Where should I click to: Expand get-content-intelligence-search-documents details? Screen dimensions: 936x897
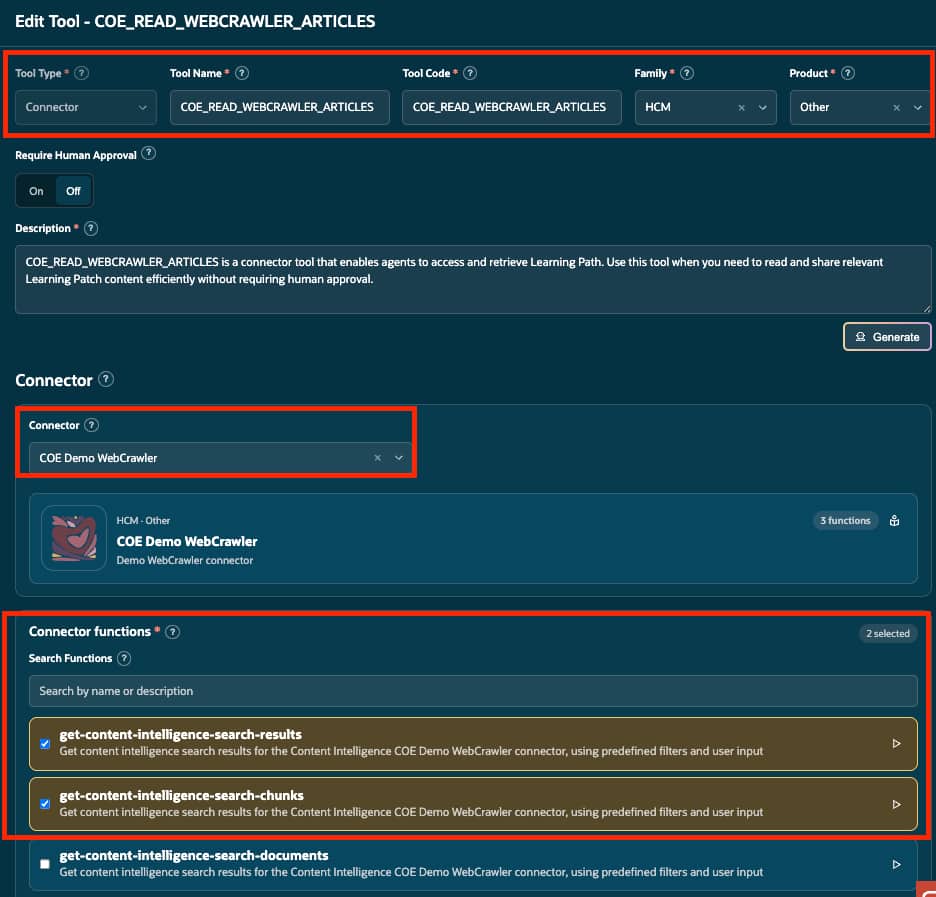(x=896, y=864)
